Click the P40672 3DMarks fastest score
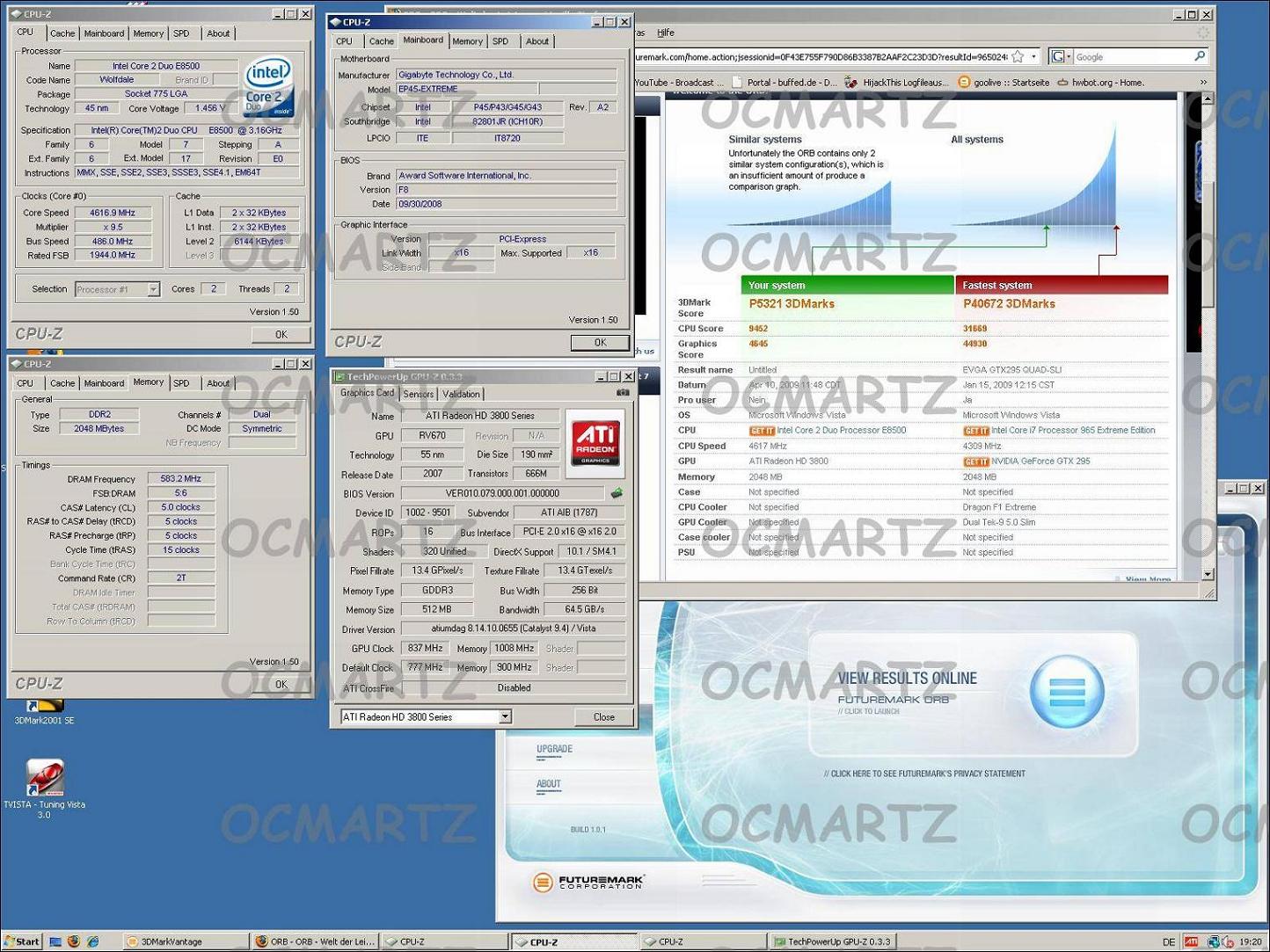 [x=1009, y=304]
